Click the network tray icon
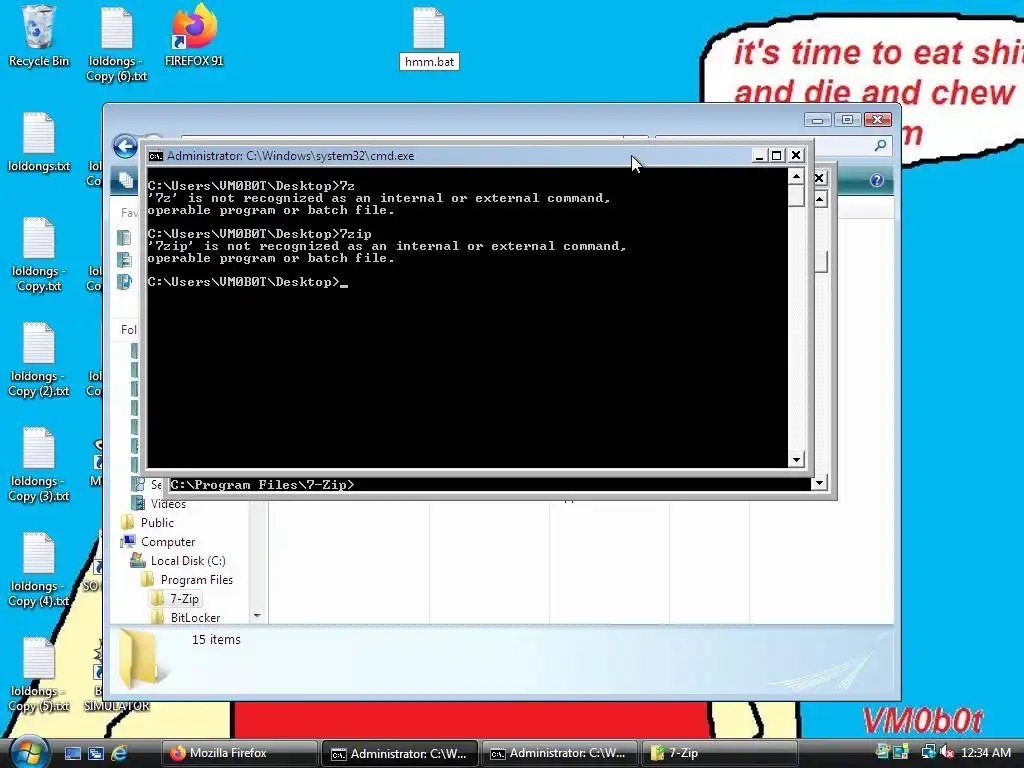The width and height of the screenshot is (1024, 768). pos(928,752)
